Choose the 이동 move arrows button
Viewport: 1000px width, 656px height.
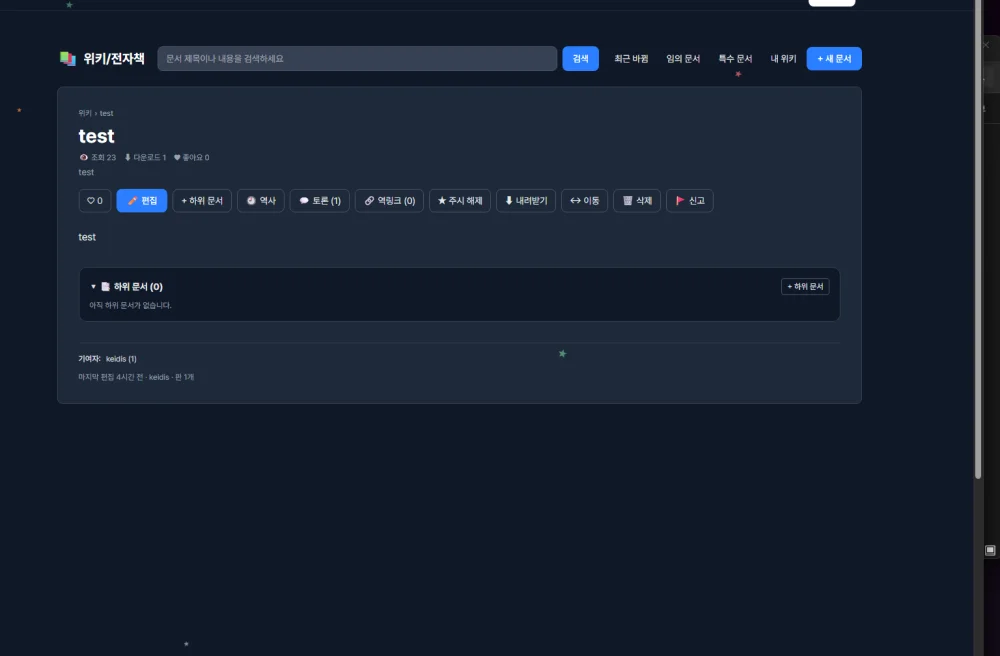585,201
